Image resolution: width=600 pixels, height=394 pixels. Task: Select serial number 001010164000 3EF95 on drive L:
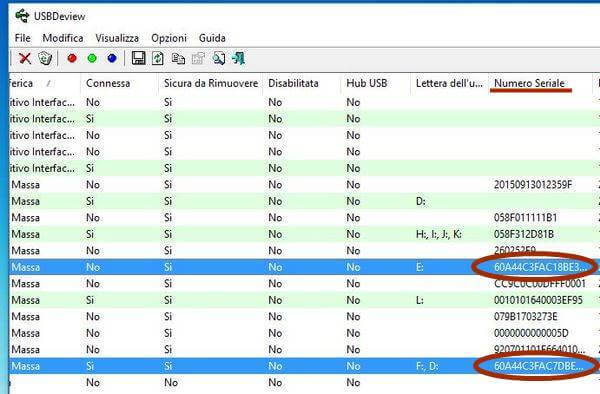(538, 300)
